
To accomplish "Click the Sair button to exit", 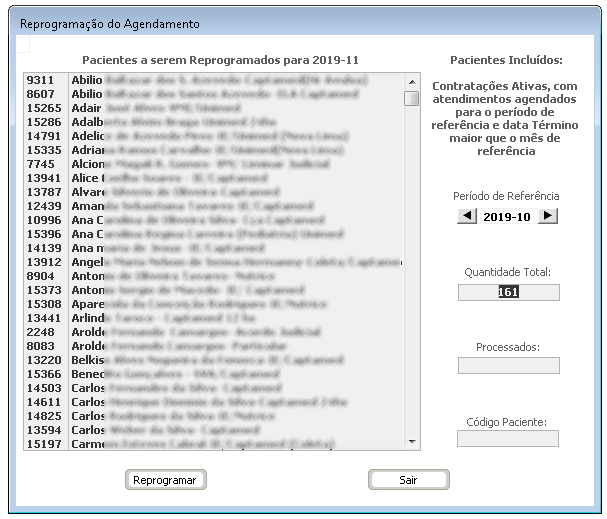I will [408, 480].
